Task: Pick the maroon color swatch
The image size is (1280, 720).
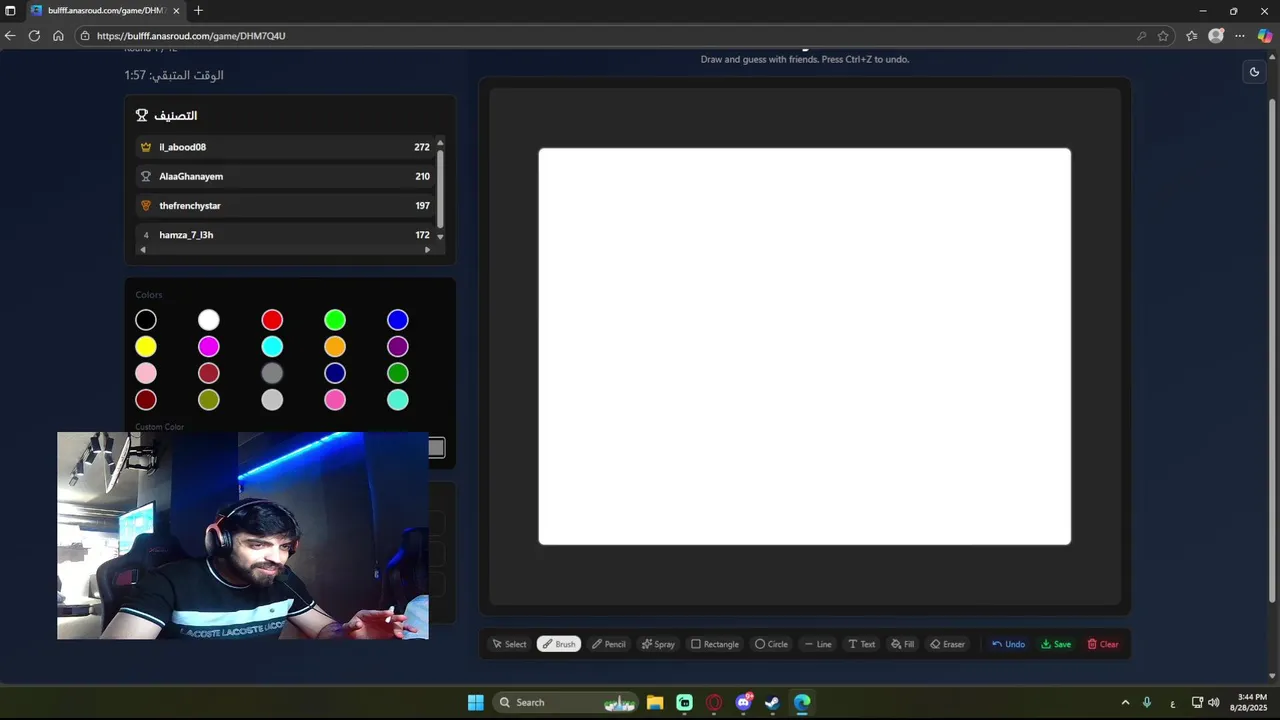Action: point(146,400)
